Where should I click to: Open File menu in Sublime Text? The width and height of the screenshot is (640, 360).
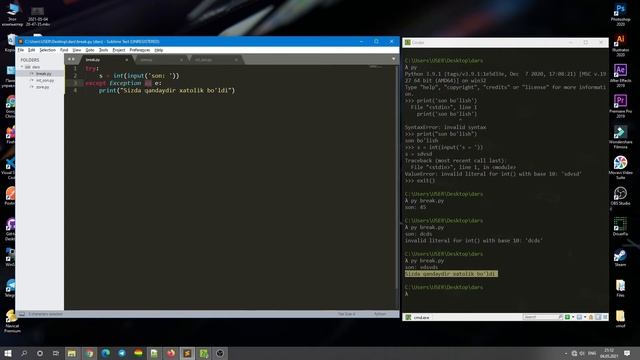pyautogui.click(x=20, y=50)
